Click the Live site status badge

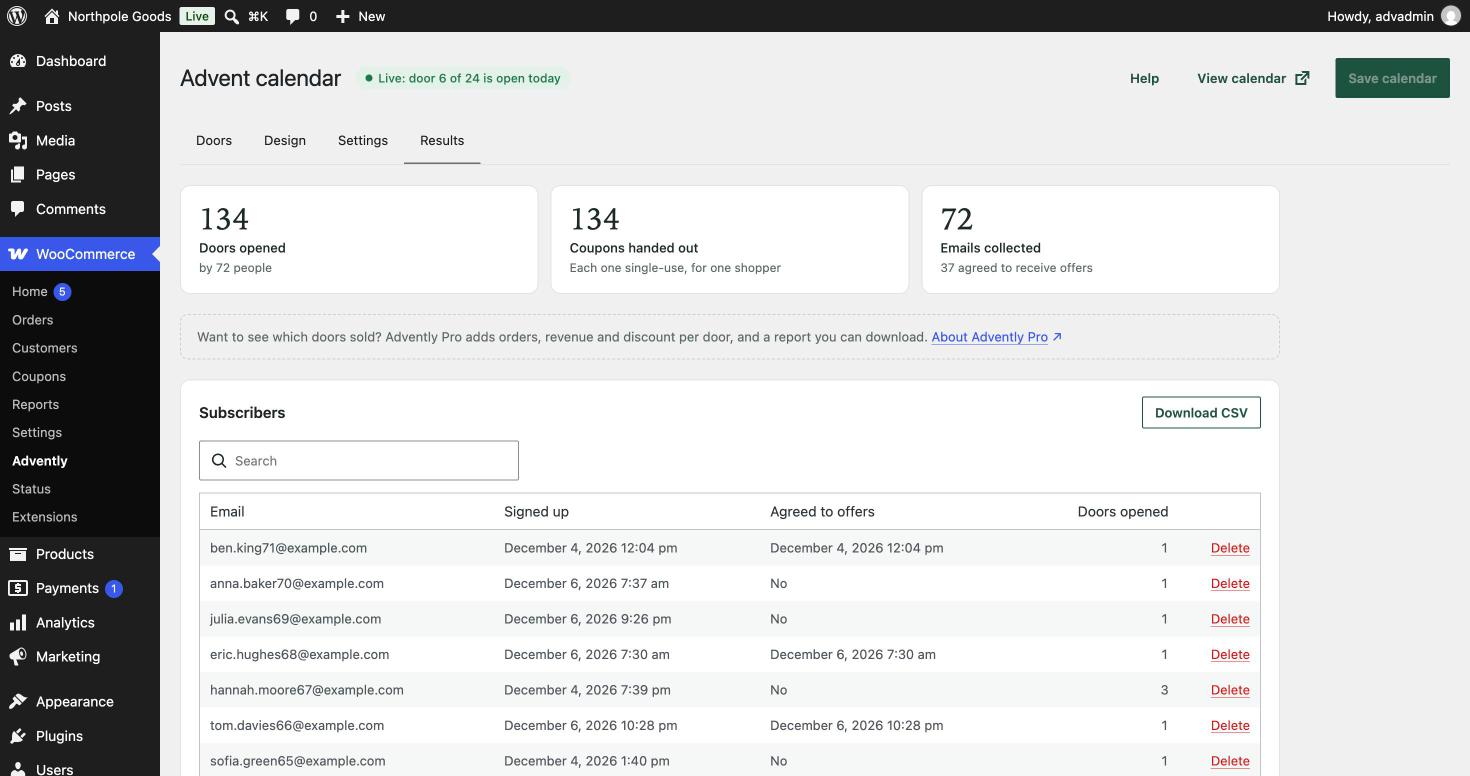[197, 16]
